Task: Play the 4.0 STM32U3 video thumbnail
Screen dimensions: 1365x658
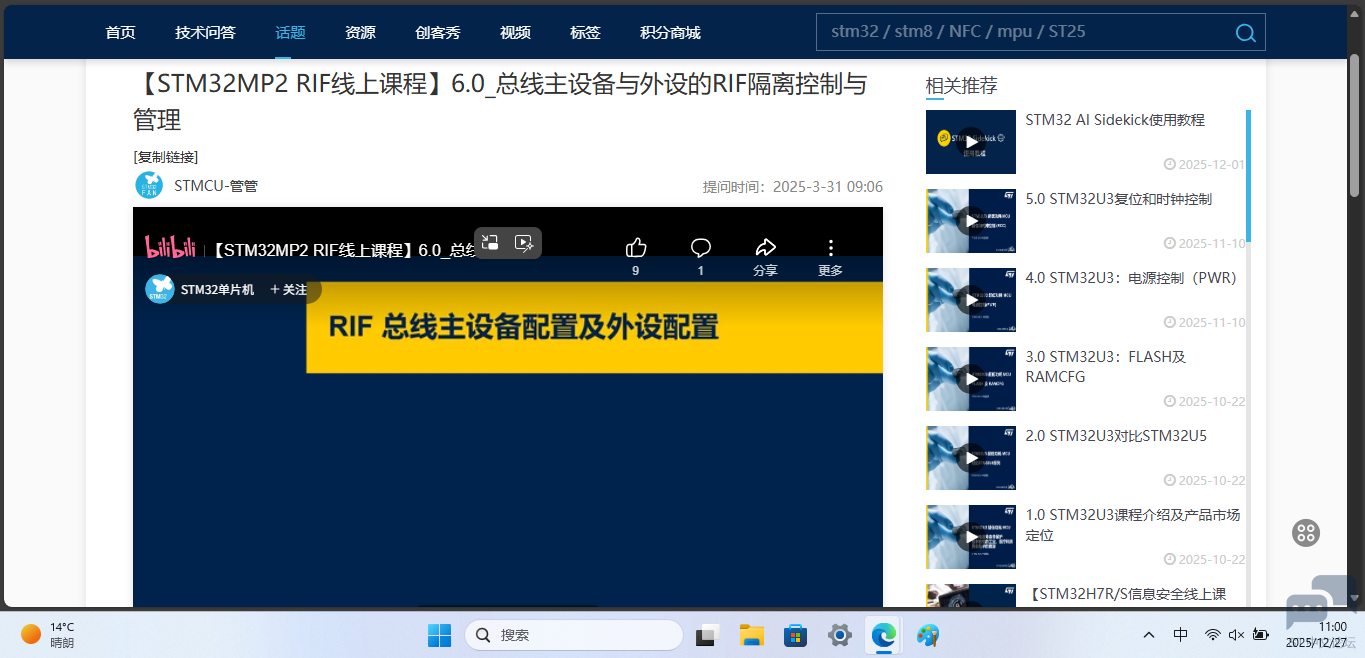Action: coord(971,300)
